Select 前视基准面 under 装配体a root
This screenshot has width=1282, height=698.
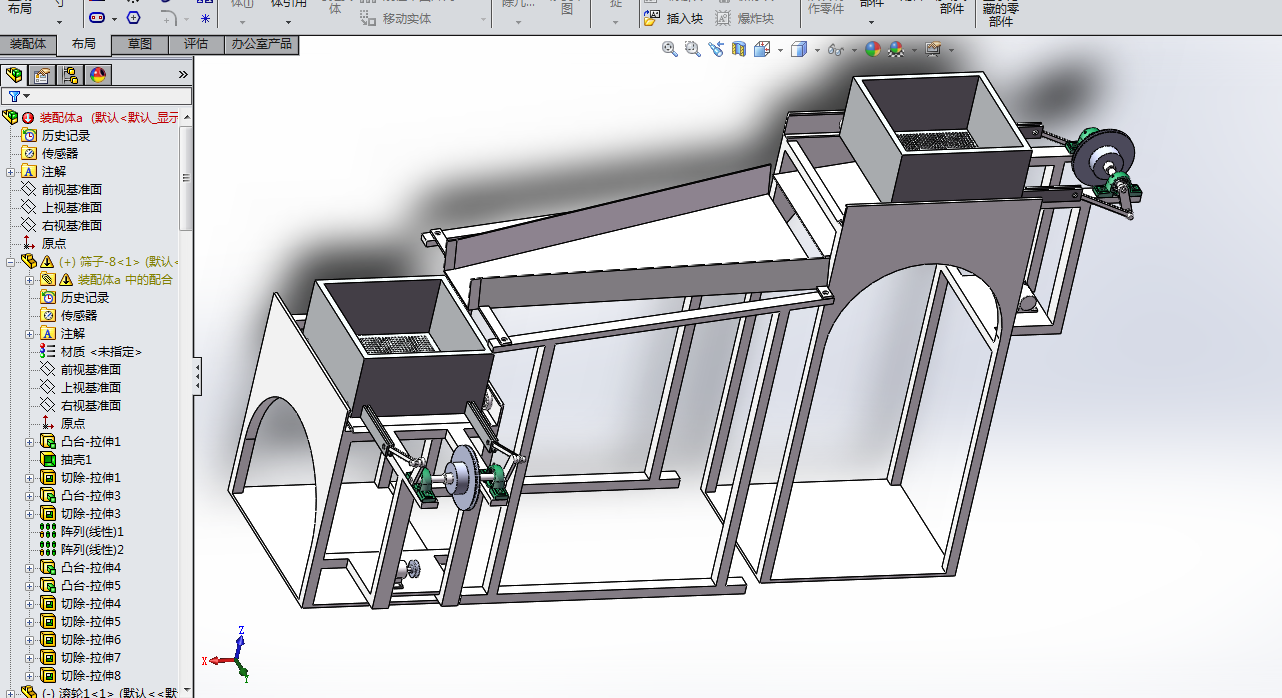point(71,190)
